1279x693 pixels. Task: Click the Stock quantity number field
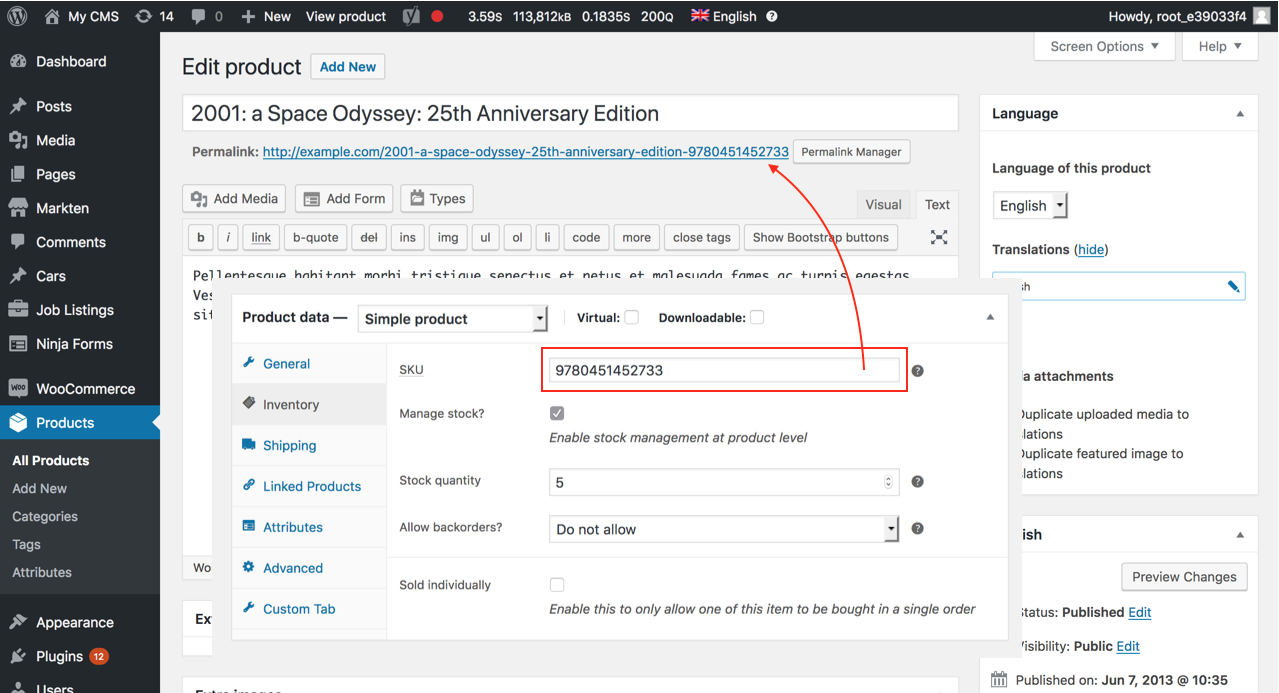[724, 482]
